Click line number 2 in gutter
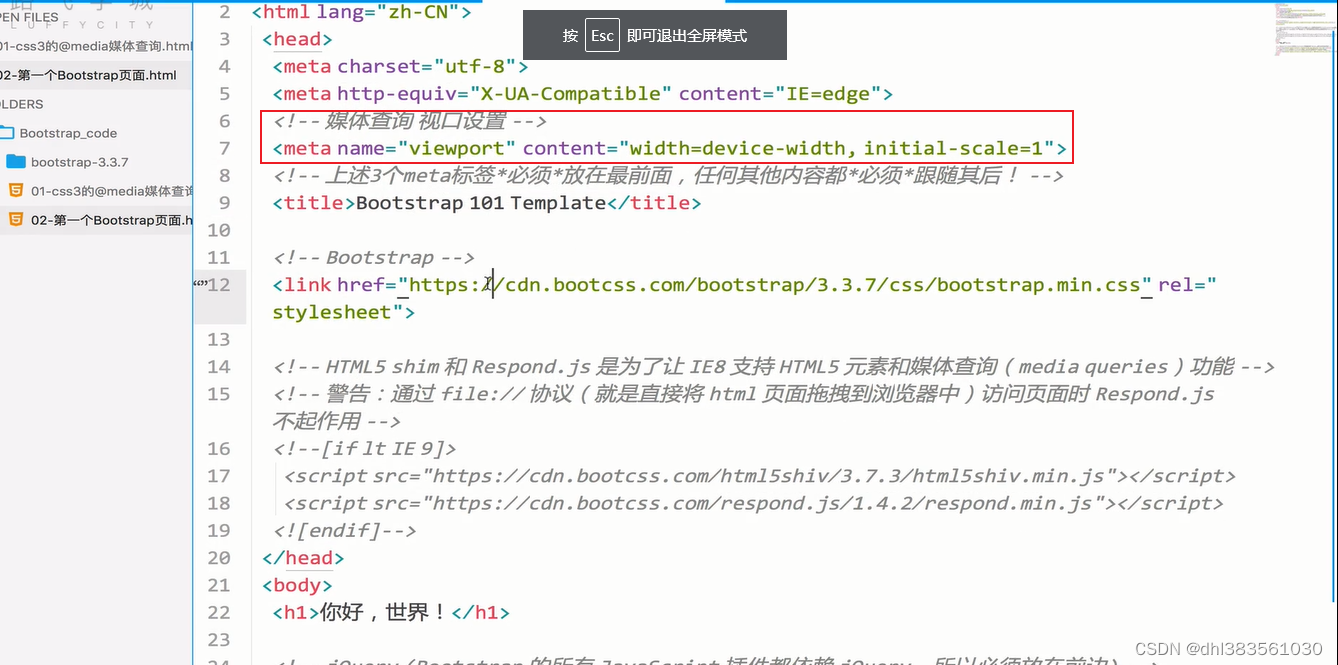1338x665 pixels. pos(225,12)
